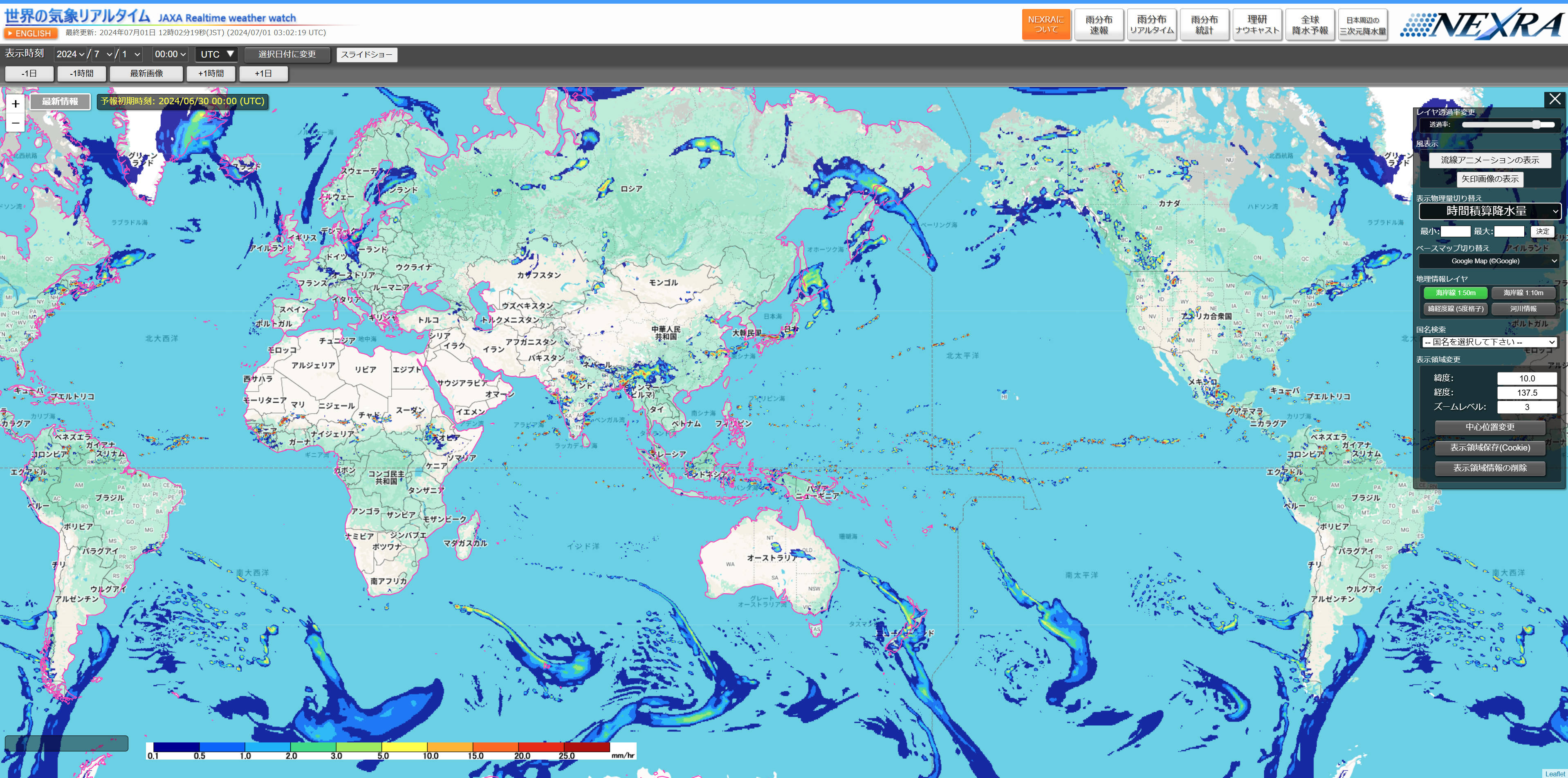
Task: Expand the year dropdown showing 2024
Action: click(x=71, y=54)
